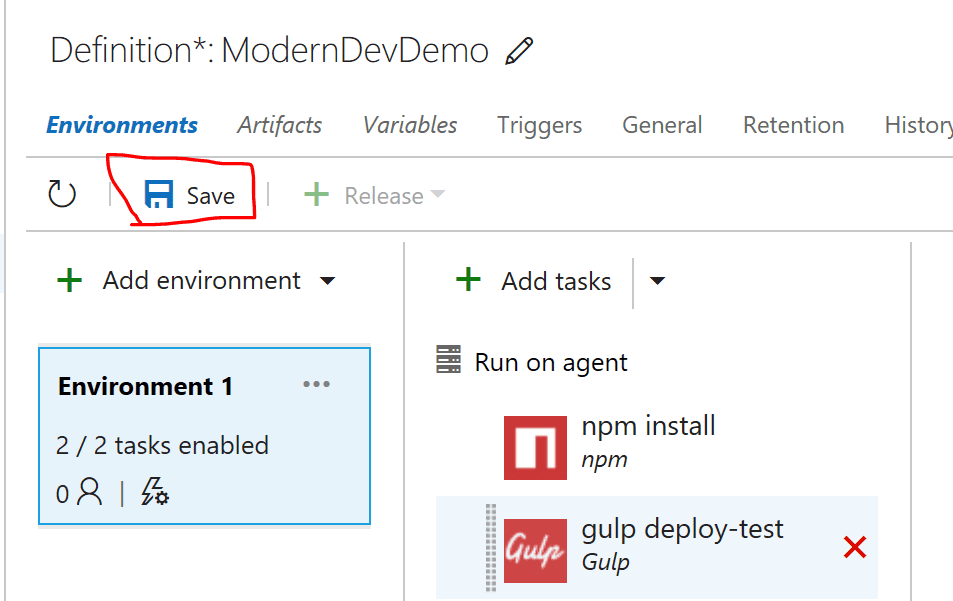Click the red npm task icon
Screen dimensions: 953x601
pyautogui.click(x=535, y=448)
